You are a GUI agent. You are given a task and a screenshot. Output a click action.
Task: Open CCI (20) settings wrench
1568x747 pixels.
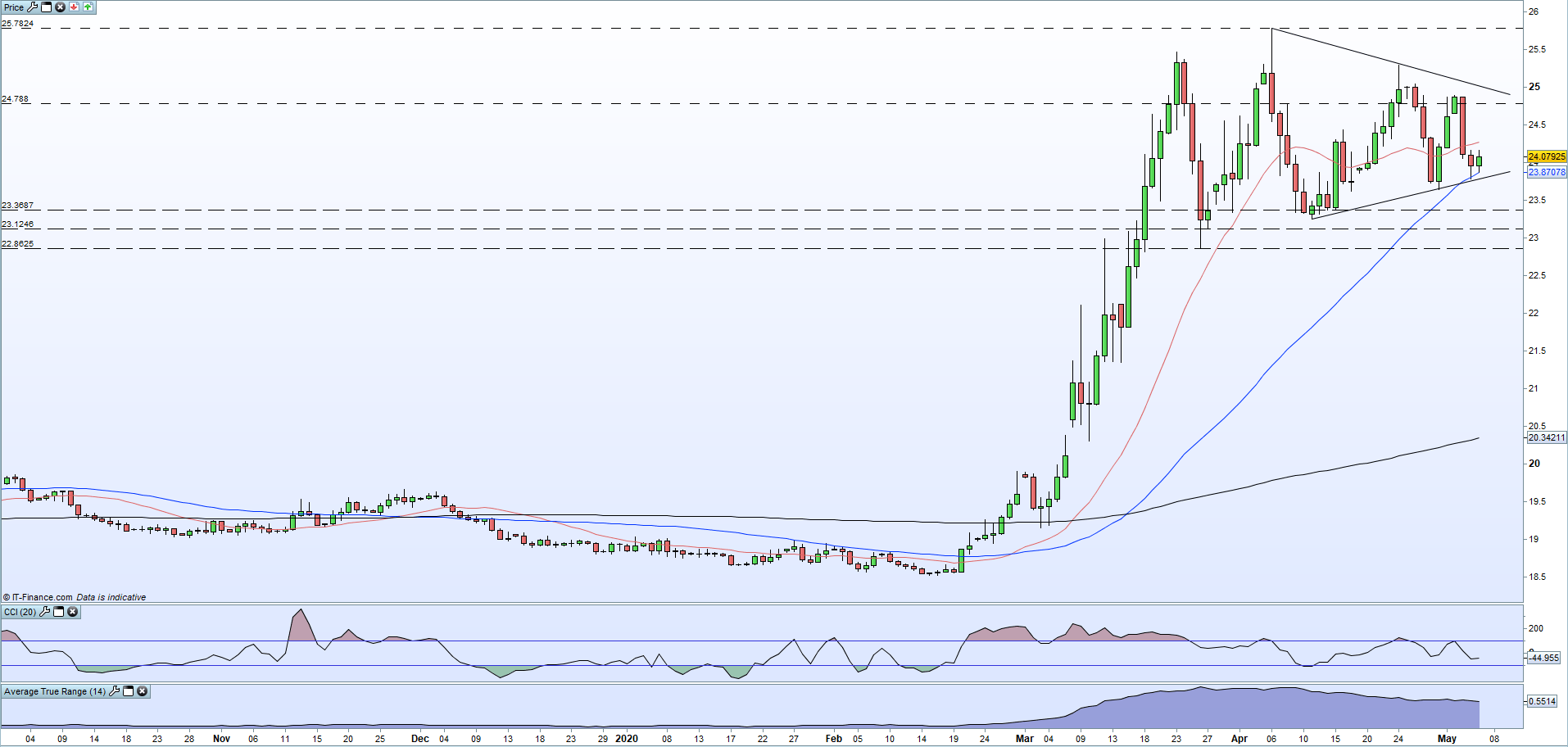click(x=45, y=612)
